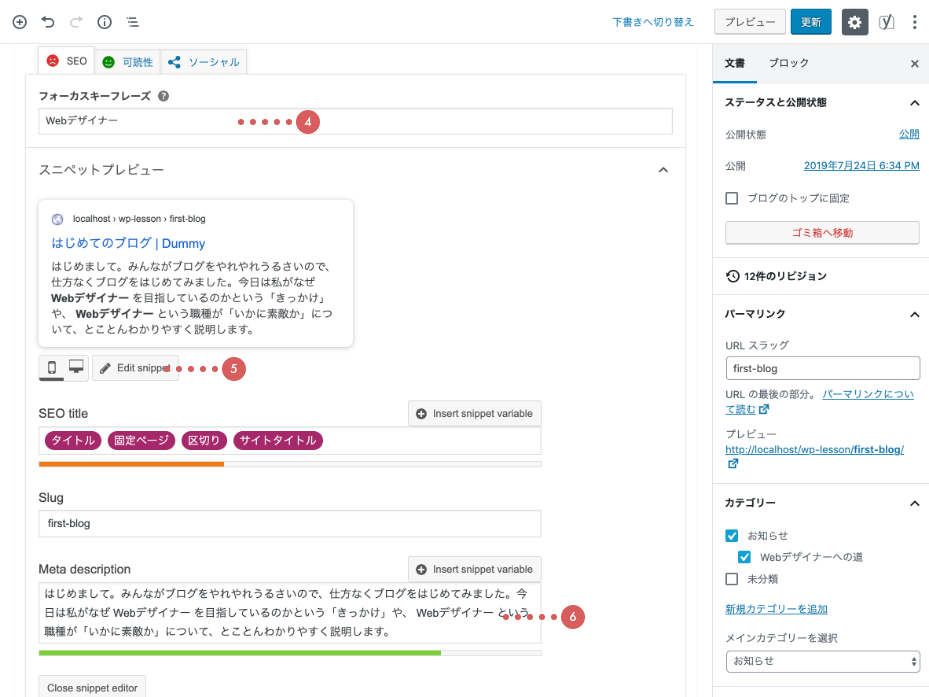This screenshot has height=697, width=929.
Task: Click the undo arrow icon
Action: pos(48,21)
